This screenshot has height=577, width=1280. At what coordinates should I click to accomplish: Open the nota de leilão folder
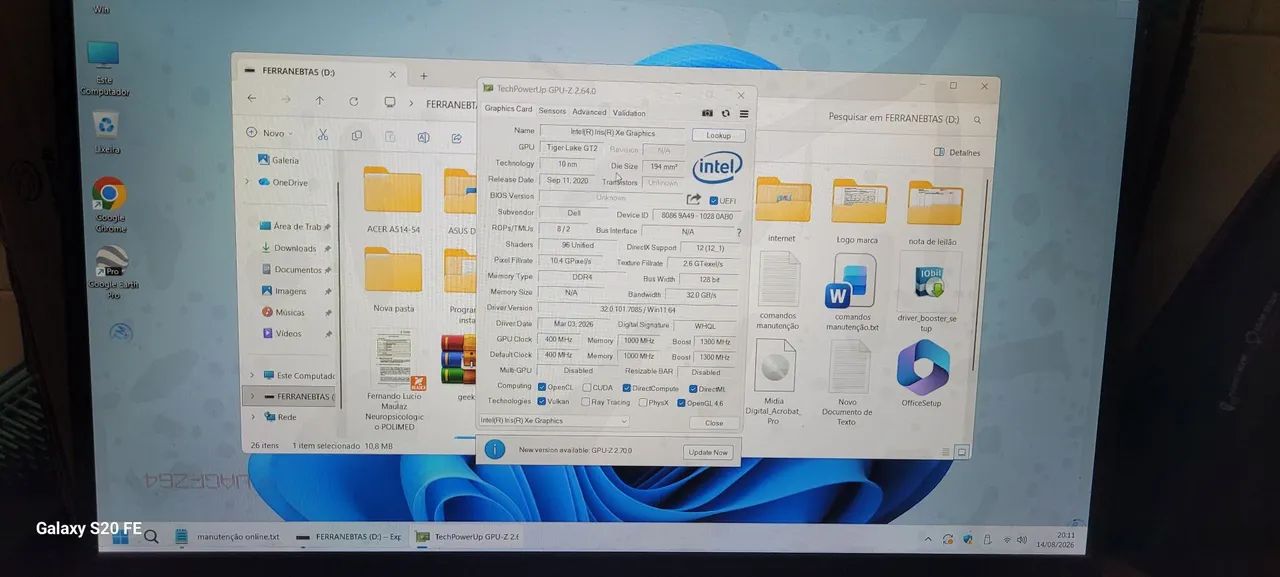[934, 213]
